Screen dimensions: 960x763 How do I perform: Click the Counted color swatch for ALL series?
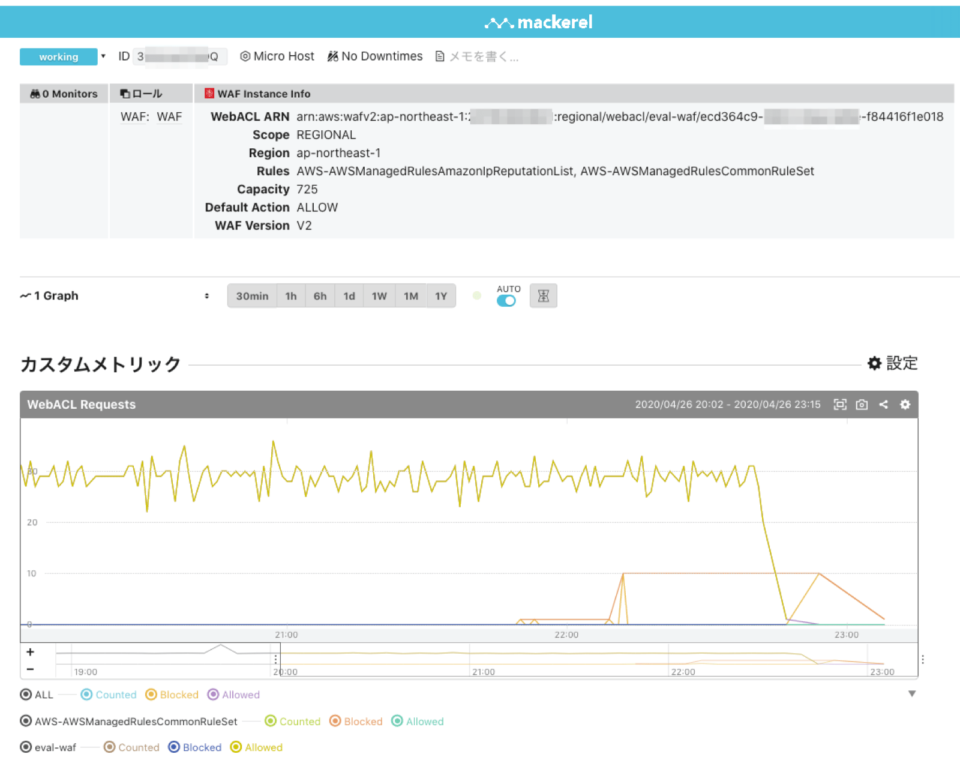tap(87, 694)
